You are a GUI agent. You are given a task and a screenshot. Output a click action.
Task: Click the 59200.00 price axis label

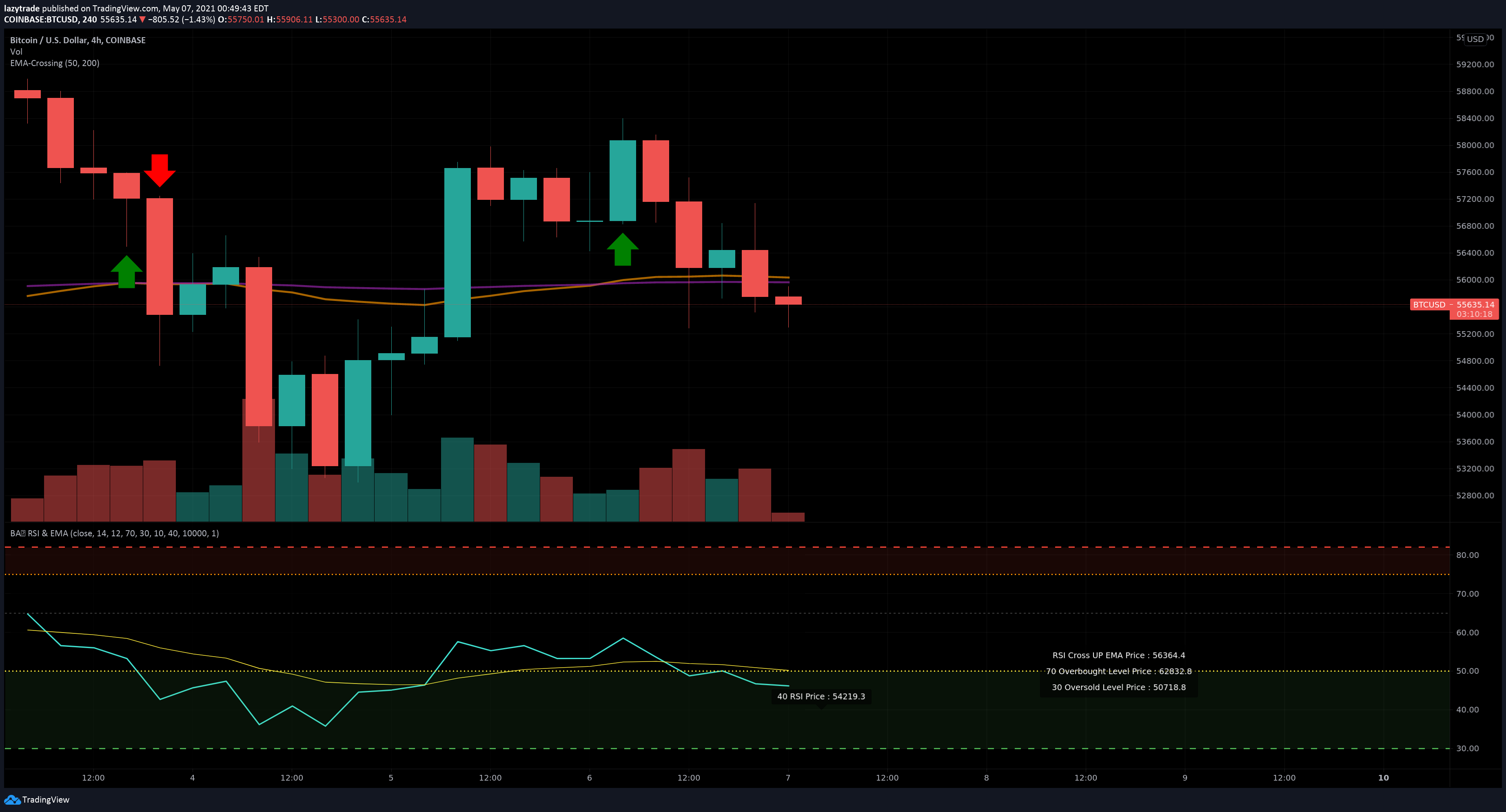tap(1475, 64)
